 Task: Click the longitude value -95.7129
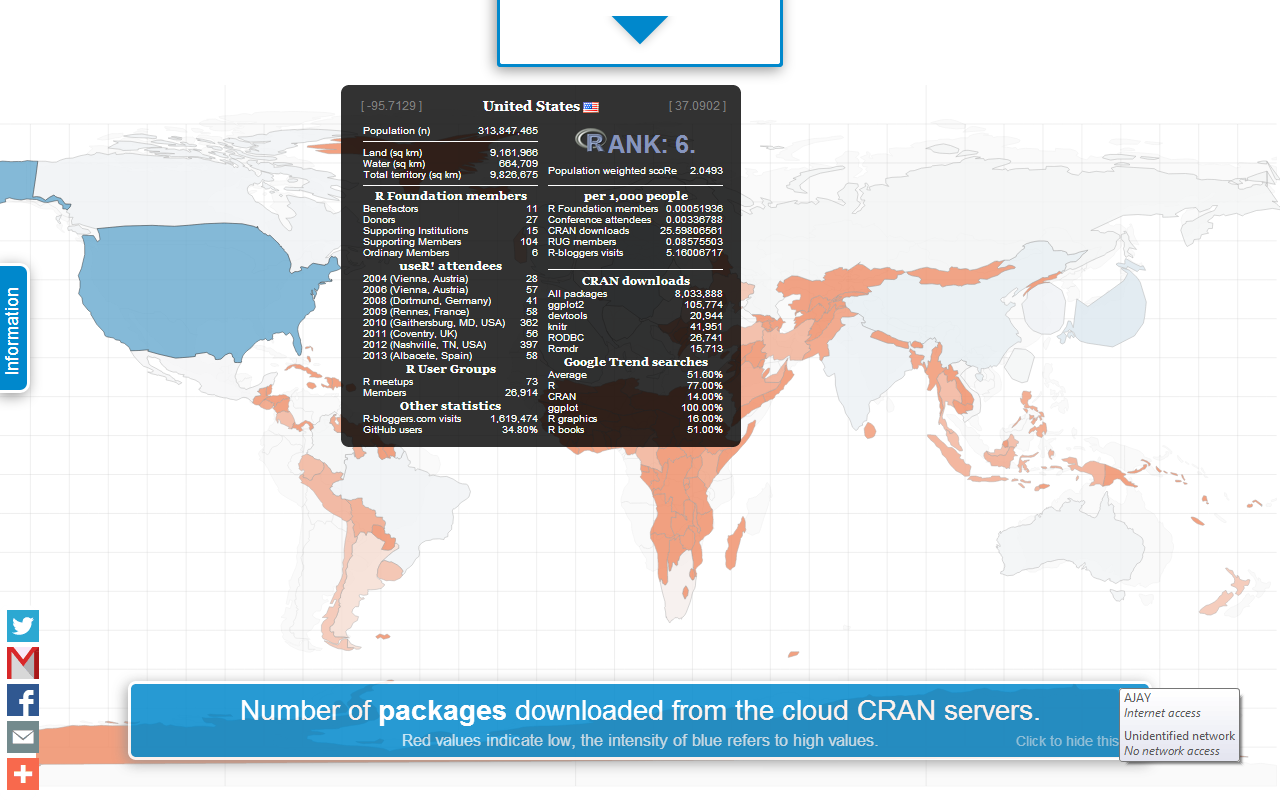click(x=392, y=106)
